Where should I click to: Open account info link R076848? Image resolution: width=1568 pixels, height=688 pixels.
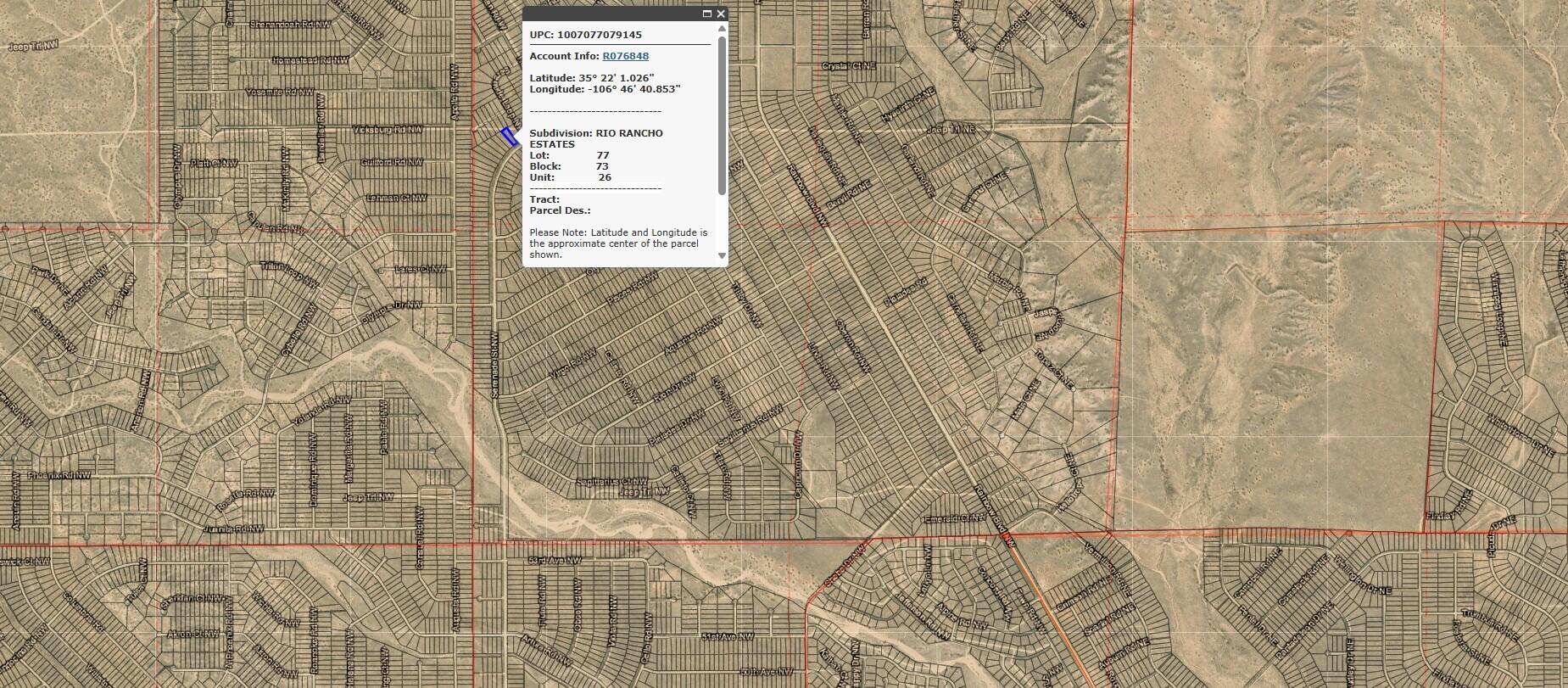pyautogui.click(x=626, y=56)
